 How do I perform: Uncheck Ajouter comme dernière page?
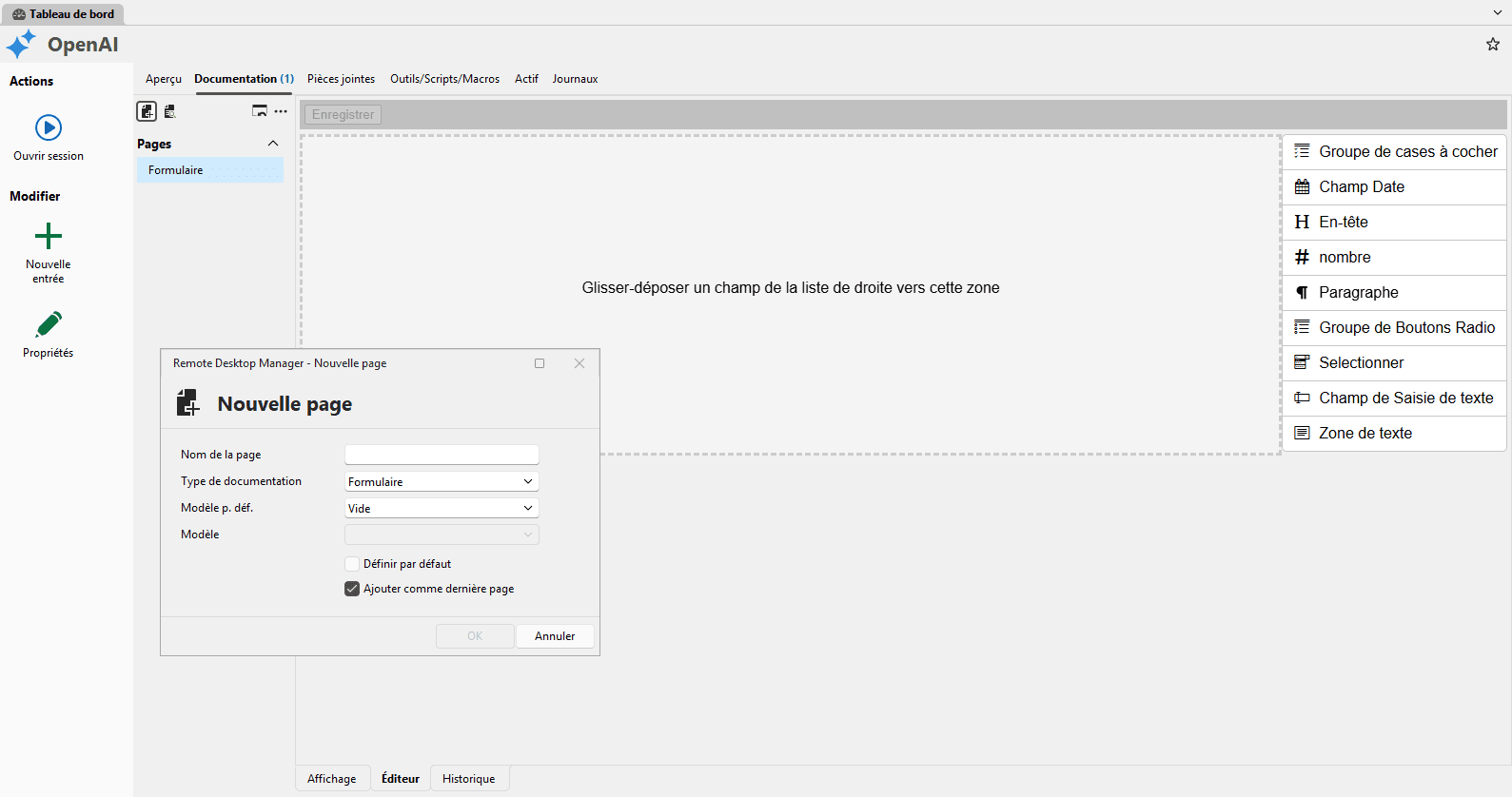coord(352,589)
